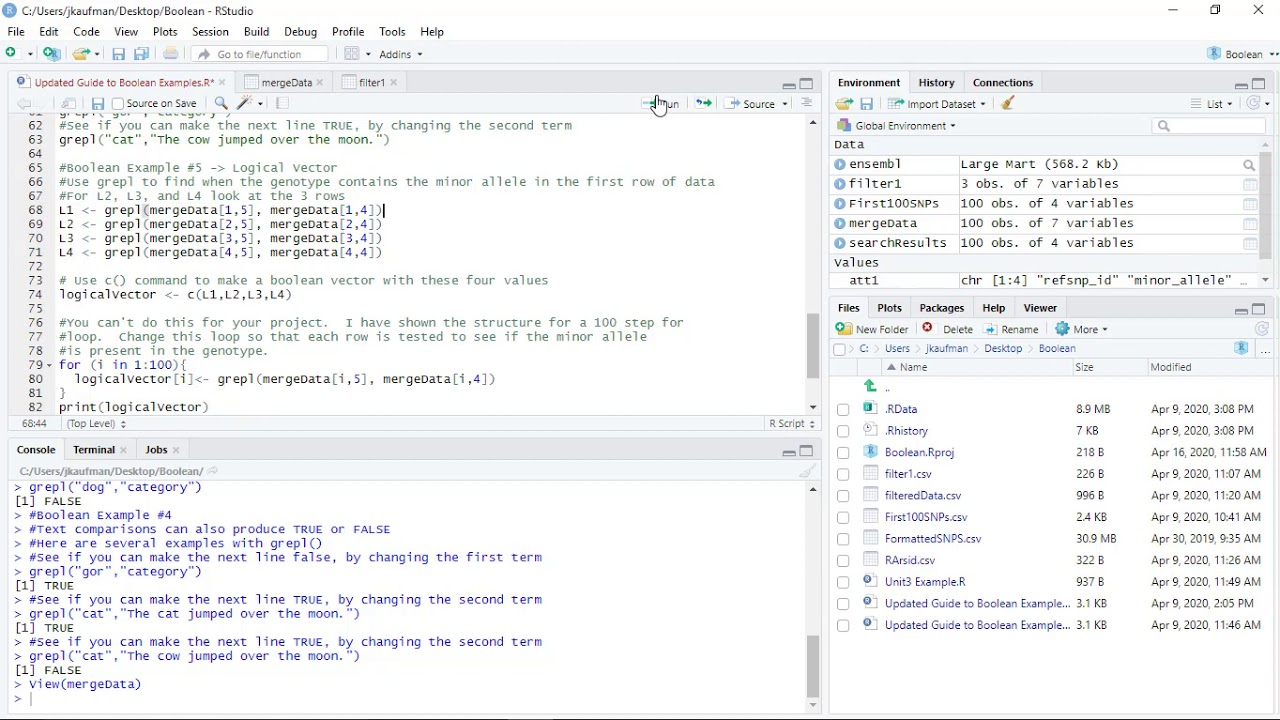The width and height of the screenshot is (1280, 720).
Task: Open the More dropdown in Files pane
Action: tap(1082, 329)
